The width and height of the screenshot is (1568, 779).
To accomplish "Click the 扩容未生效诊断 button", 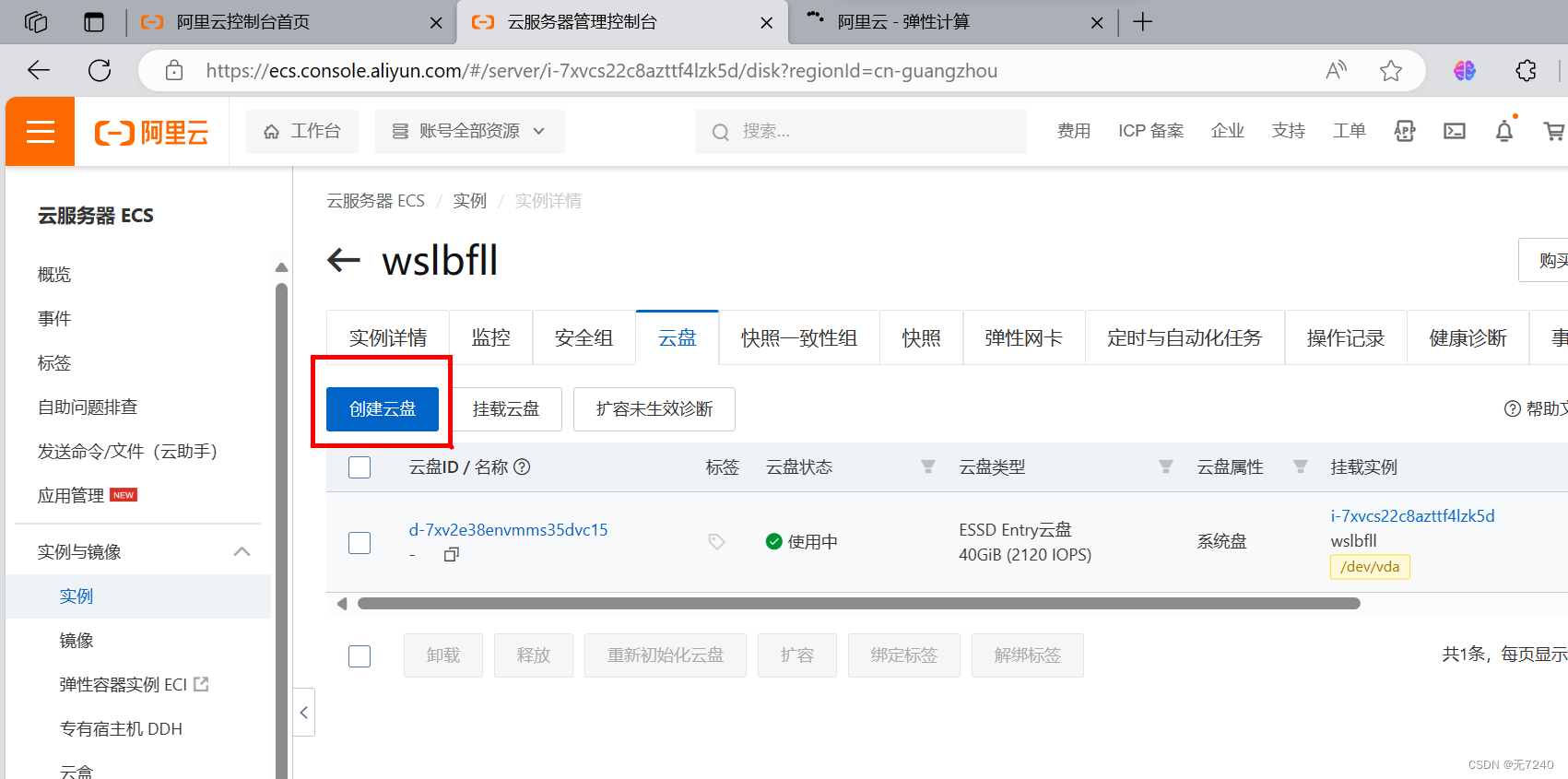I will (x=654, y=409).
